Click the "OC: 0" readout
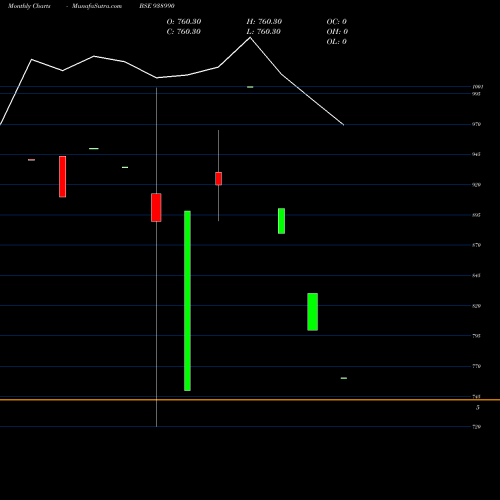This screenshot has width=500, height=500. [337, 22]
